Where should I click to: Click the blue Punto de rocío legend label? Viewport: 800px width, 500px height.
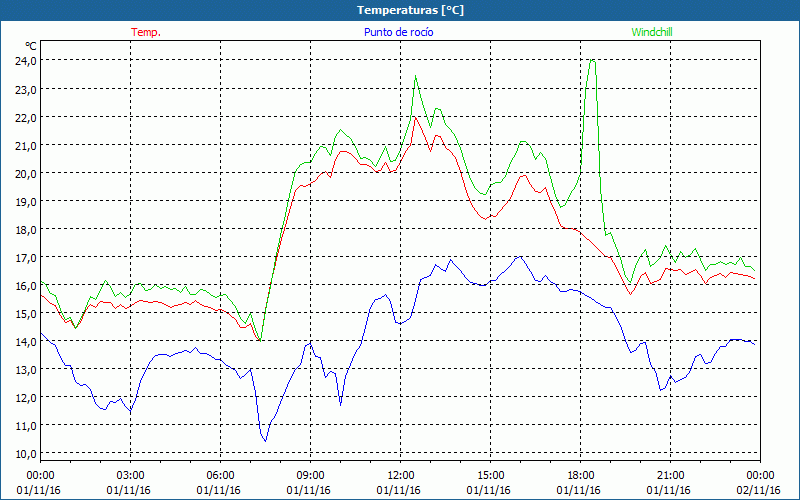[x=398, y=32]
